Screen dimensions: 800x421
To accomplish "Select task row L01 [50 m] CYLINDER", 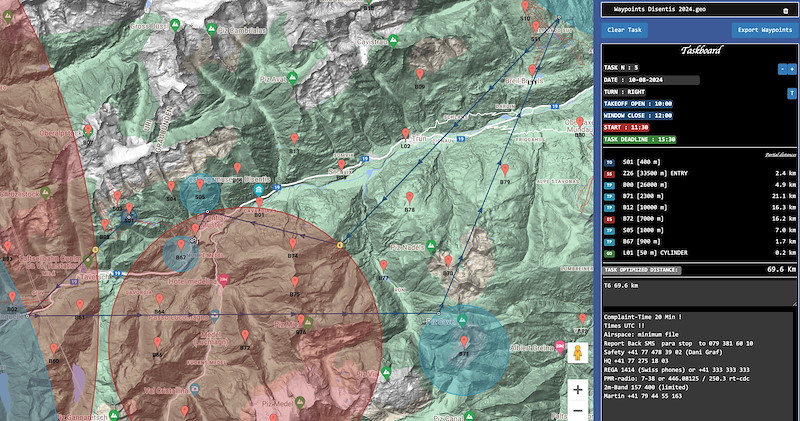I will [699, 253].
